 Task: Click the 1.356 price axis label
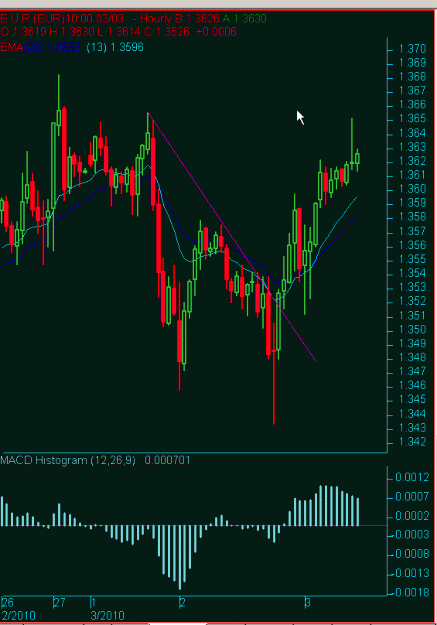(413, 245)
